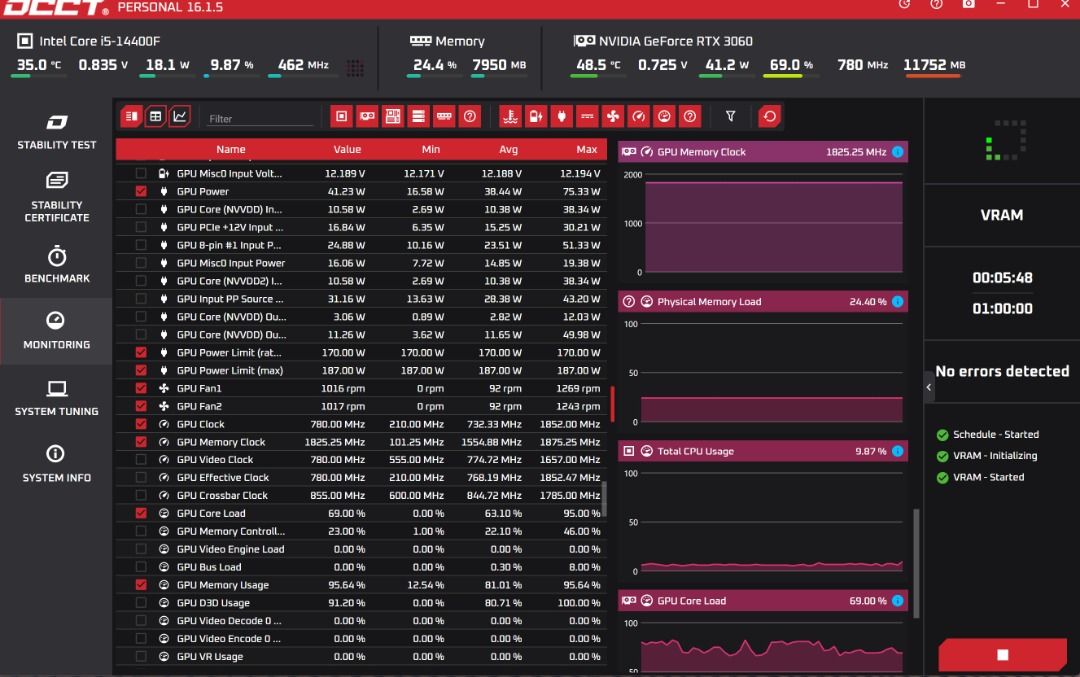Check the GPU Video Clock checkbox
Viewport: 1080px width, 677px height.
[x=141, y=459]
